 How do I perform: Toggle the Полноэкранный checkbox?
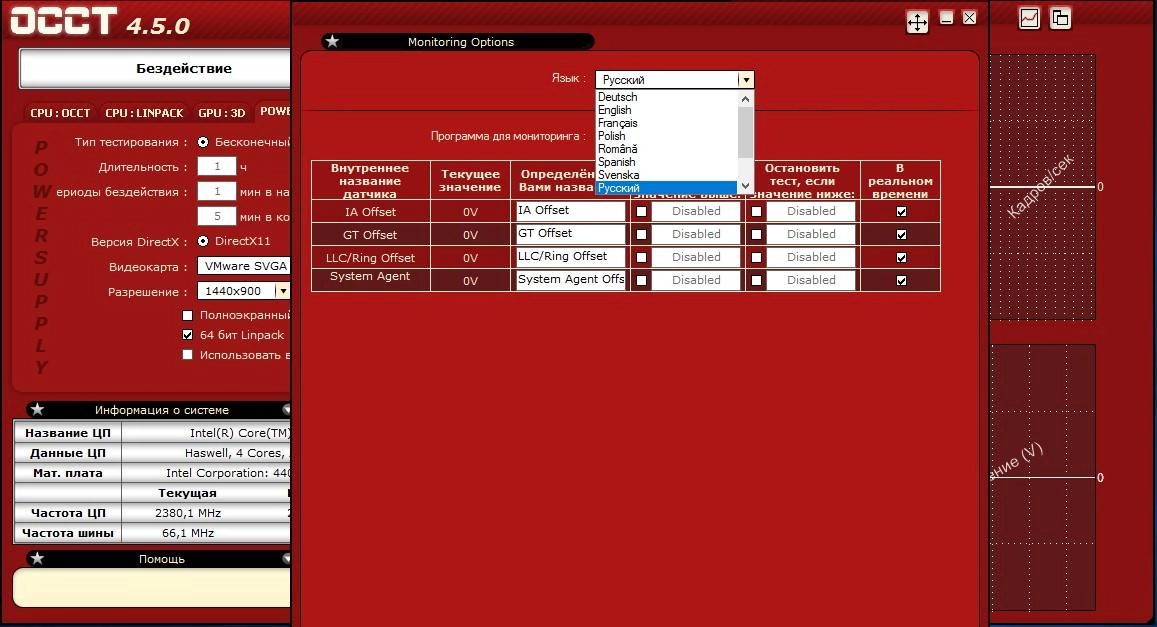click(187, 315)
